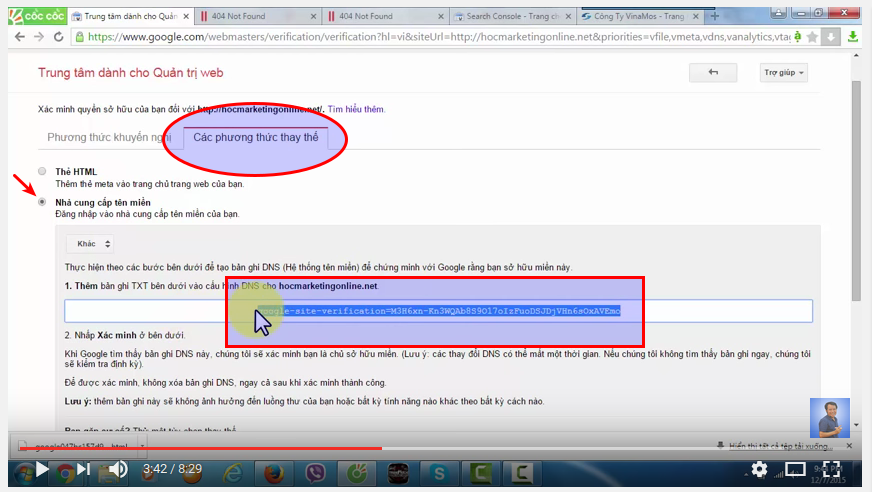This screenshot has width=872, height=492.
Task: Click the gray download box icon in address bar
Action: (x=831, y=37)
